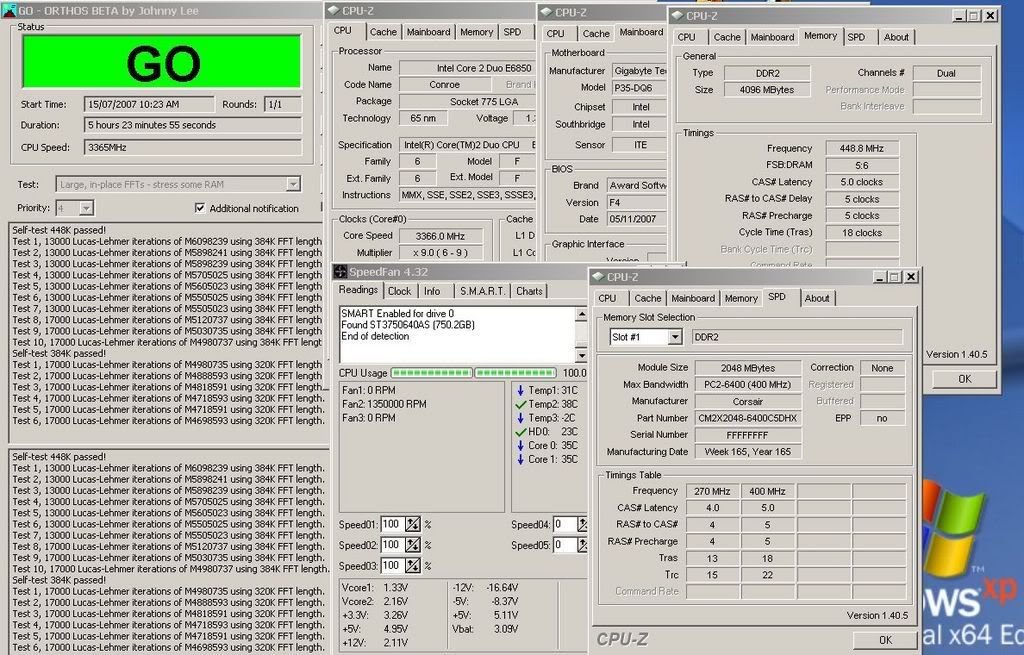Click the Core 1 down-arrow icon
Screen dimensions: 1024x655
pyautogui.click(x=520, y=459)
